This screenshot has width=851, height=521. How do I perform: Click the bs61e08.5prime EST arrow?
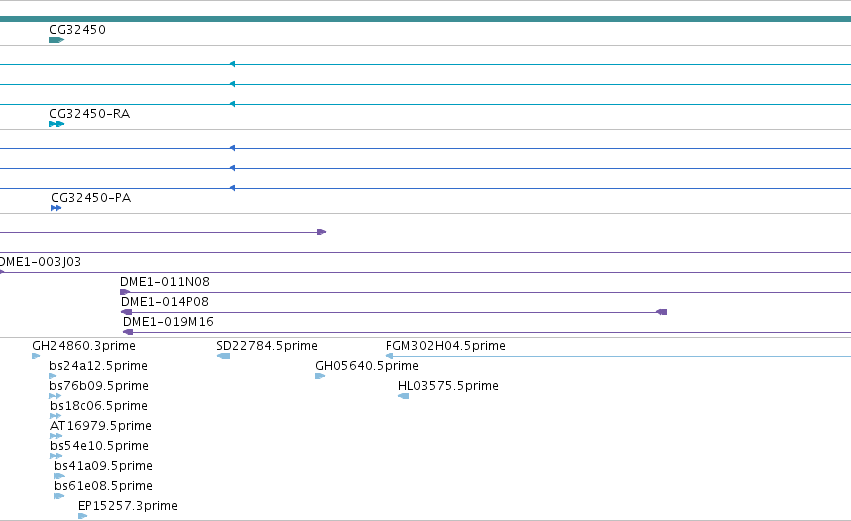(x=59, y=496)
